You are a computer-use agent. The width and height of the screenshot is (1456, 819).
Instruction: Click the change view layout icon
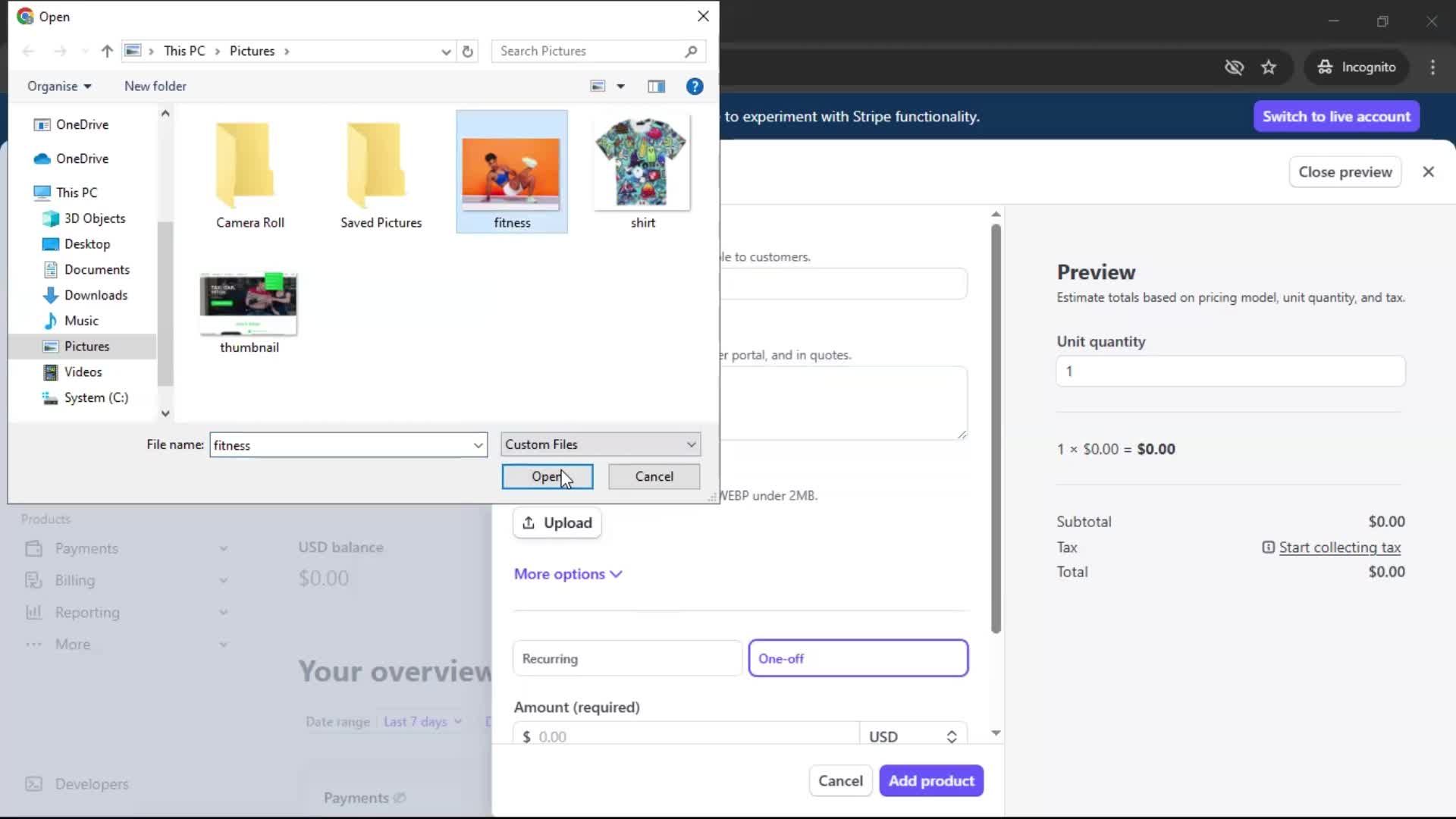[x=598, y=86]
